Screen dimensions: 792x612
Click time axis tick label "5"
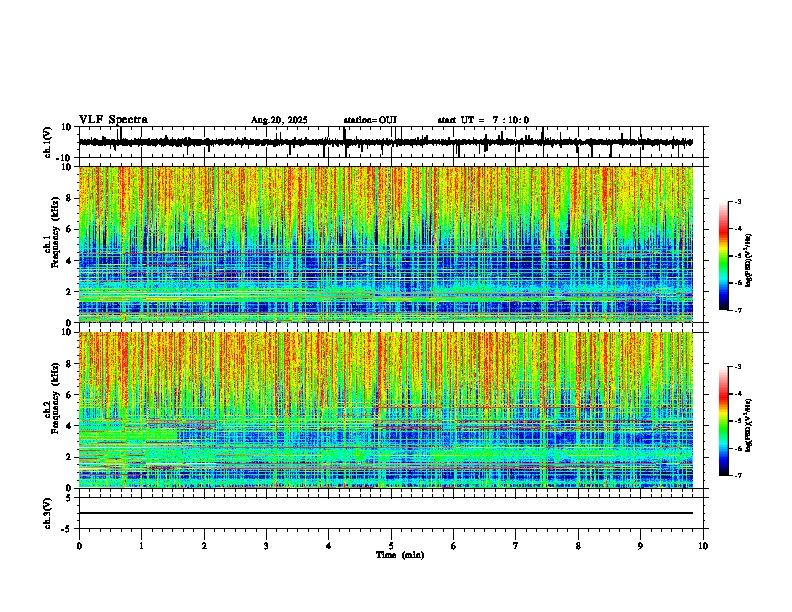coord(391,546)
